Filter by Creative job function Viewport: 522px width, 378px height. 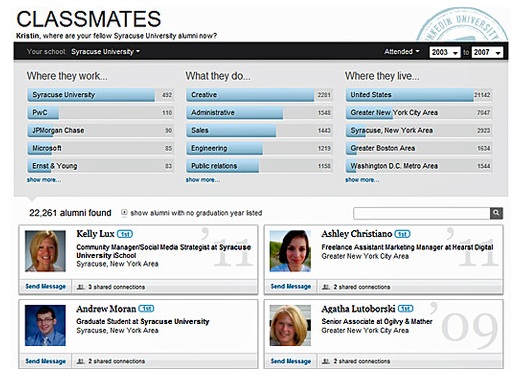click(259, 95)
